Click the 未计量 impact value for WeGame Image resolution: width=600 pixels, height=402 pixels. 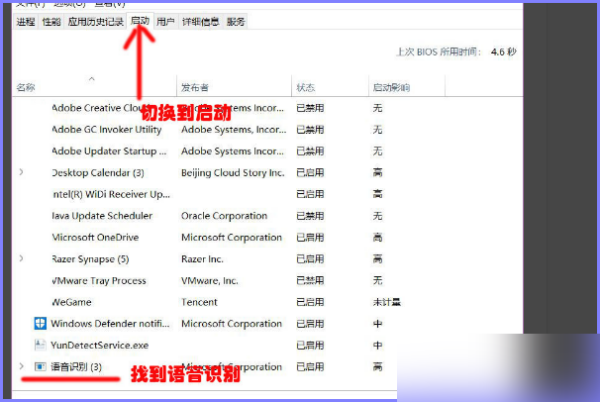[x=386, y=302]
